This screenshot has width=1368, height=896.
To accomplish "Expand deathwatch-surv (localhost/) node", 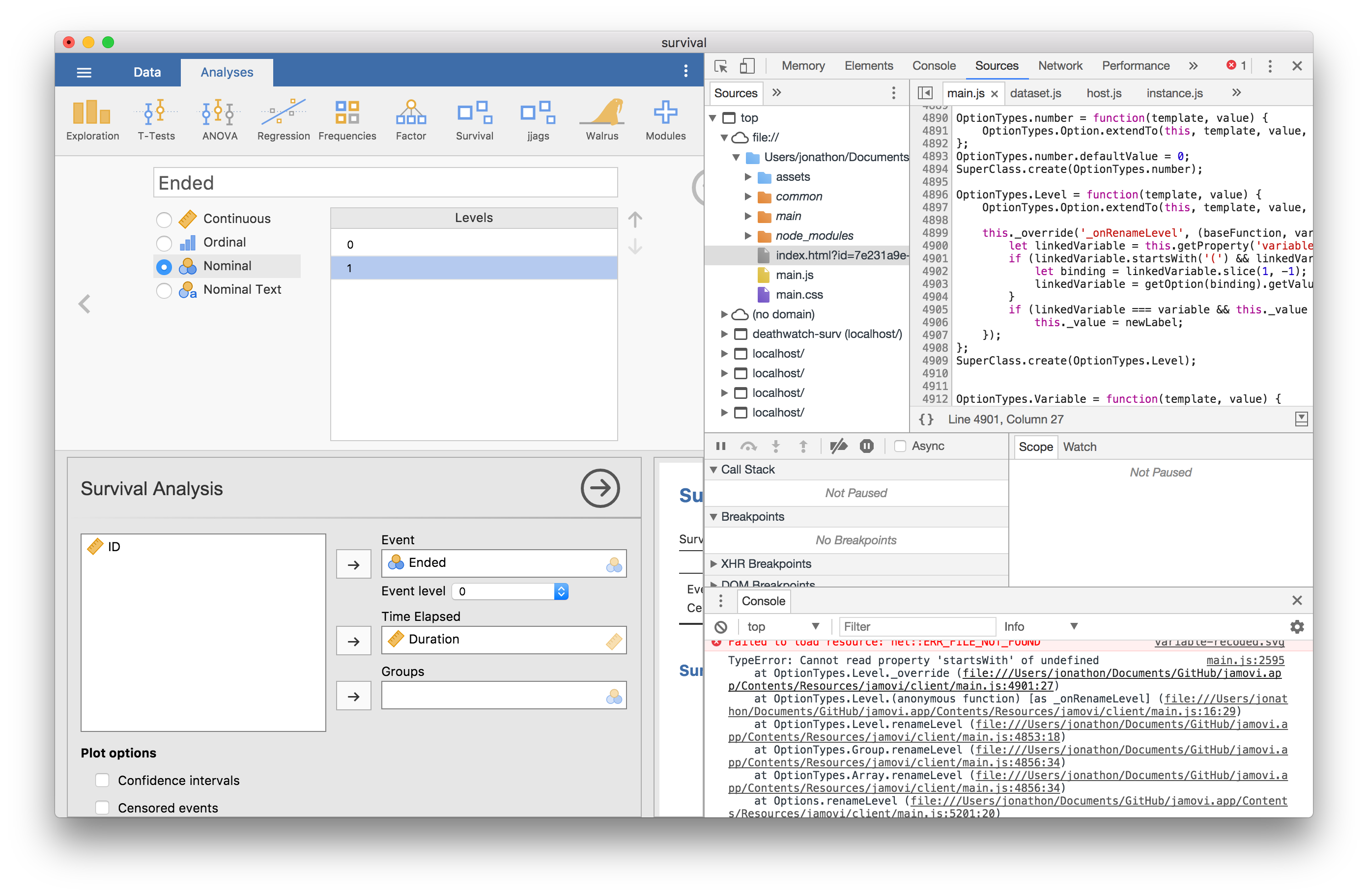I will click(724, 334).
